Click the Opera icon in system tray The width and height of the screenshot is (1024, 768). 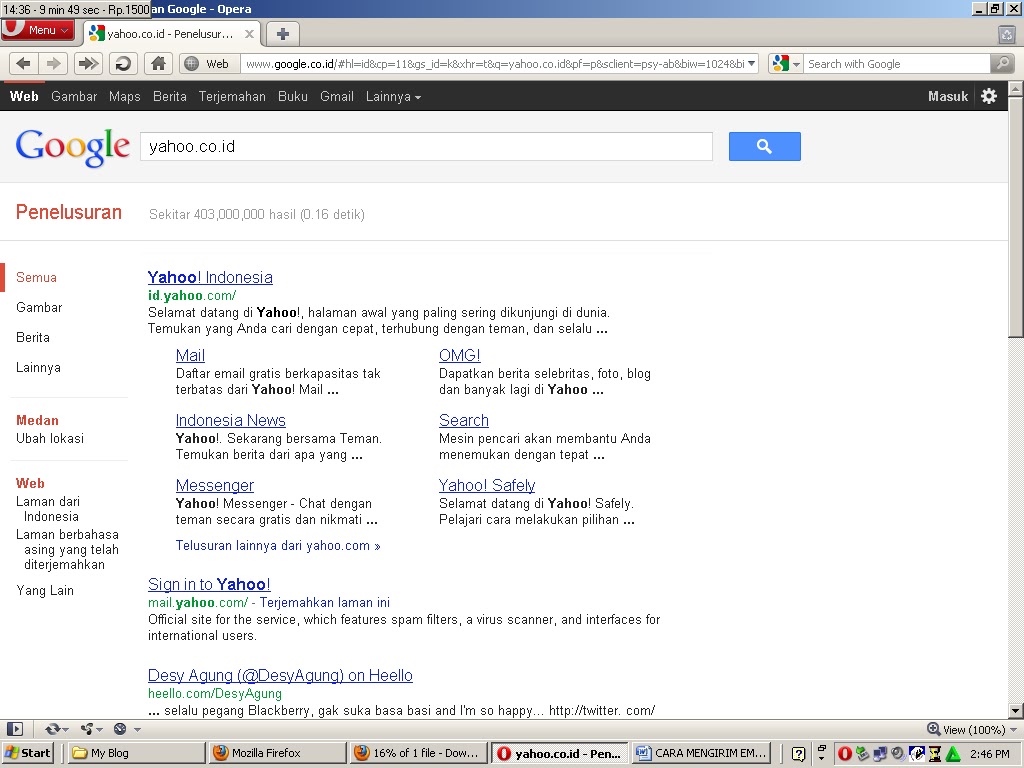(844, 754)
